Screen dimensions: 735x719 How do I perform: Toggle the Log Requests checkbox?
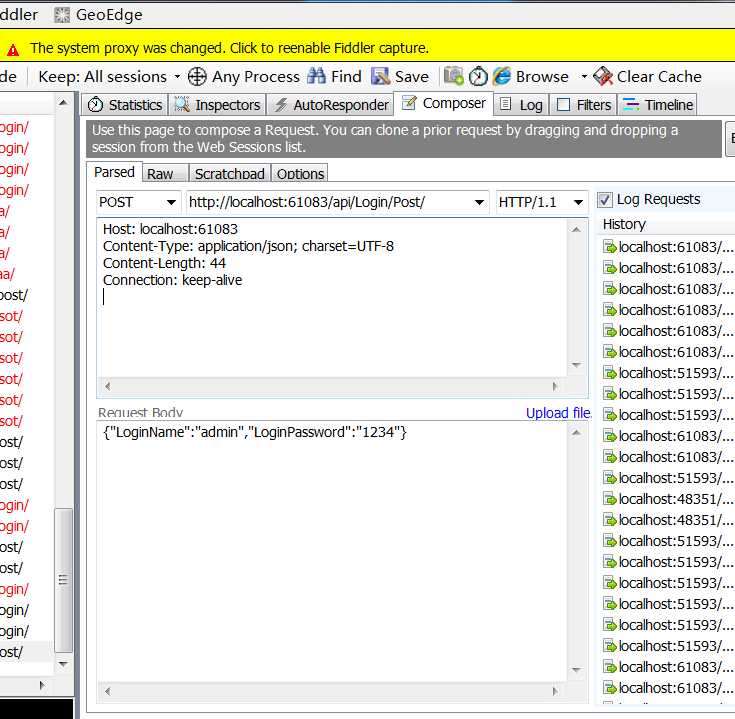pos(605,200)
